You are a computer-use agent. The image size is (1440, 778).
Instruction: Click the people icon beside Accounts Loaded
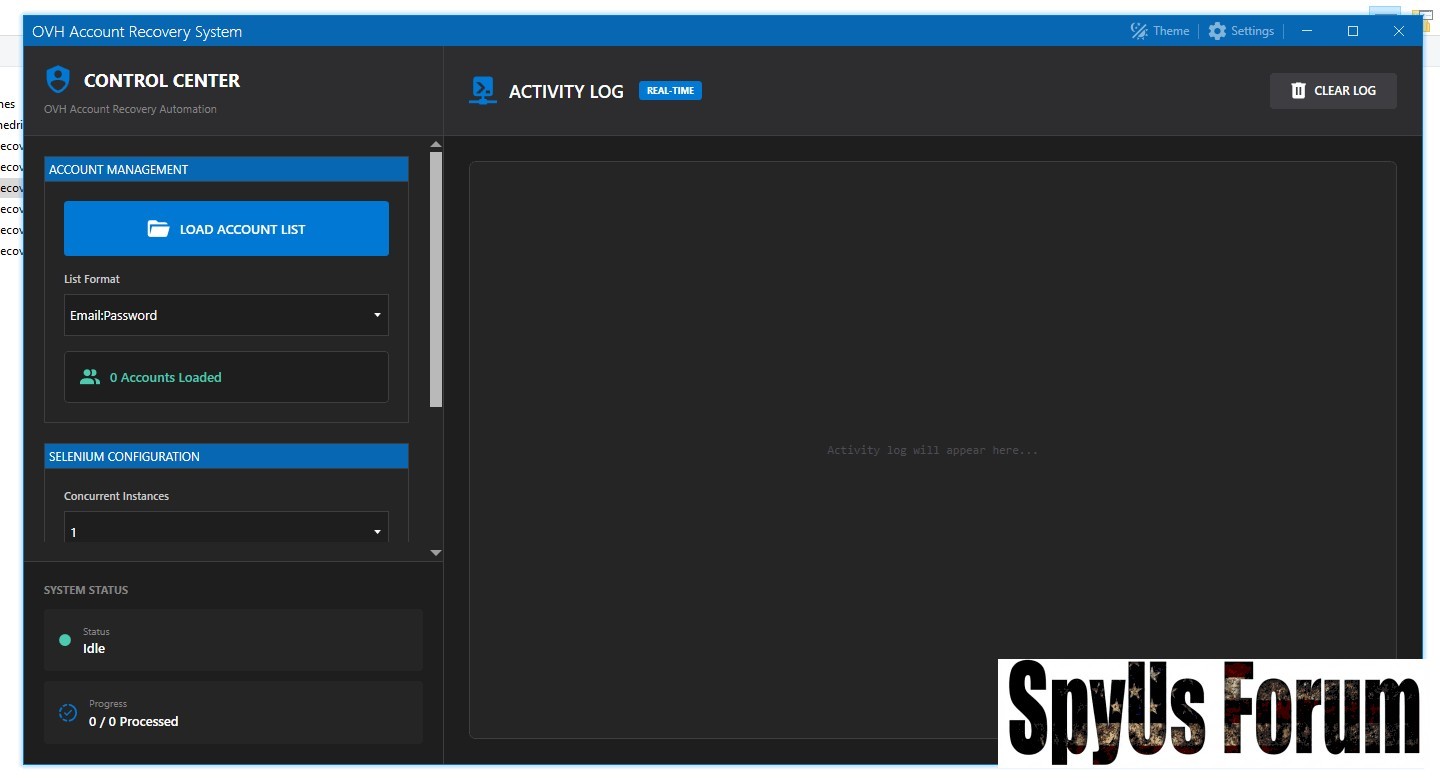pos(90,377)
